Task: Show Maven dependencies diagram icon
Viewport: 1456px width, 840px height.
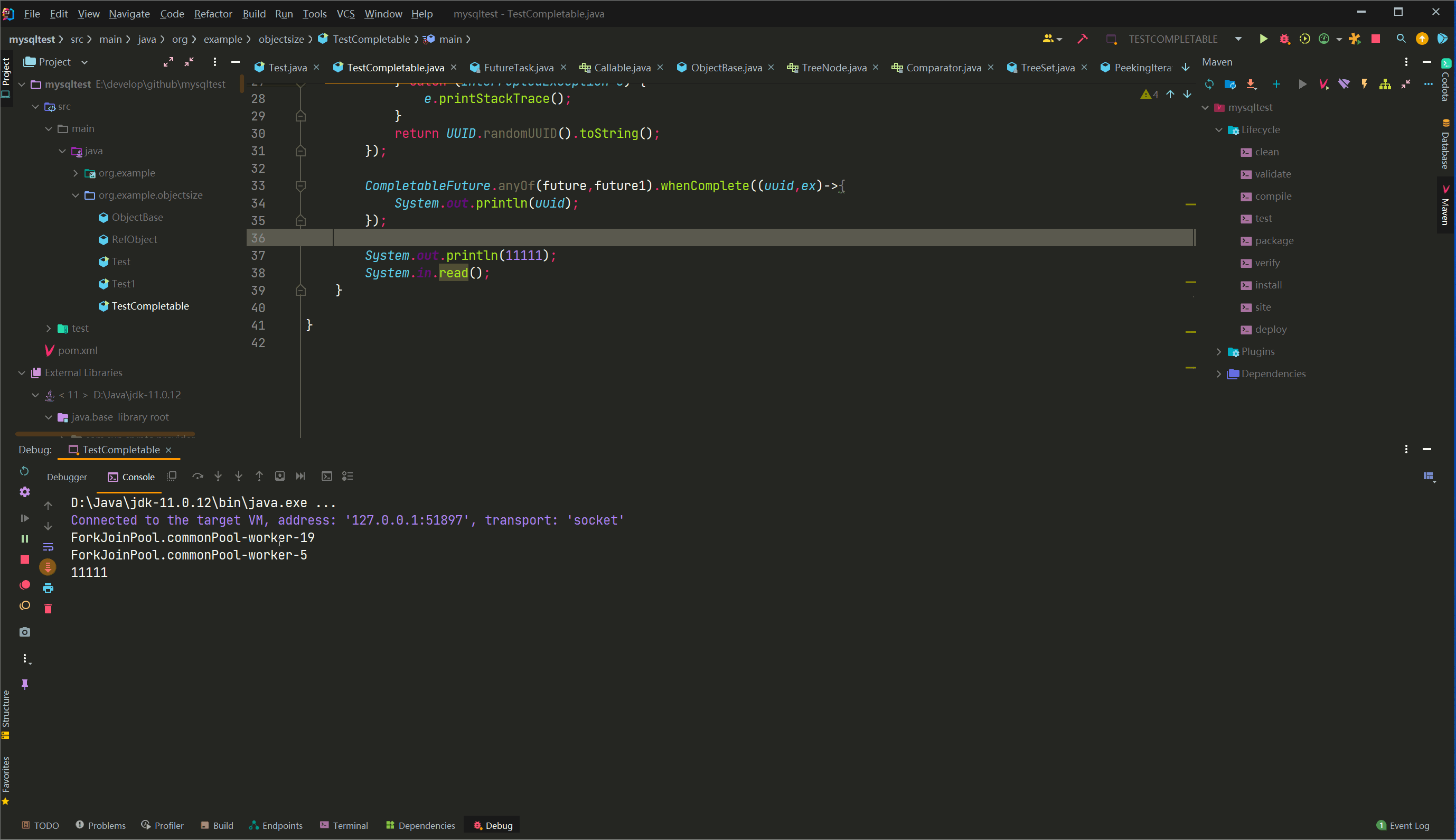Action: click(x=1385, y=85)
